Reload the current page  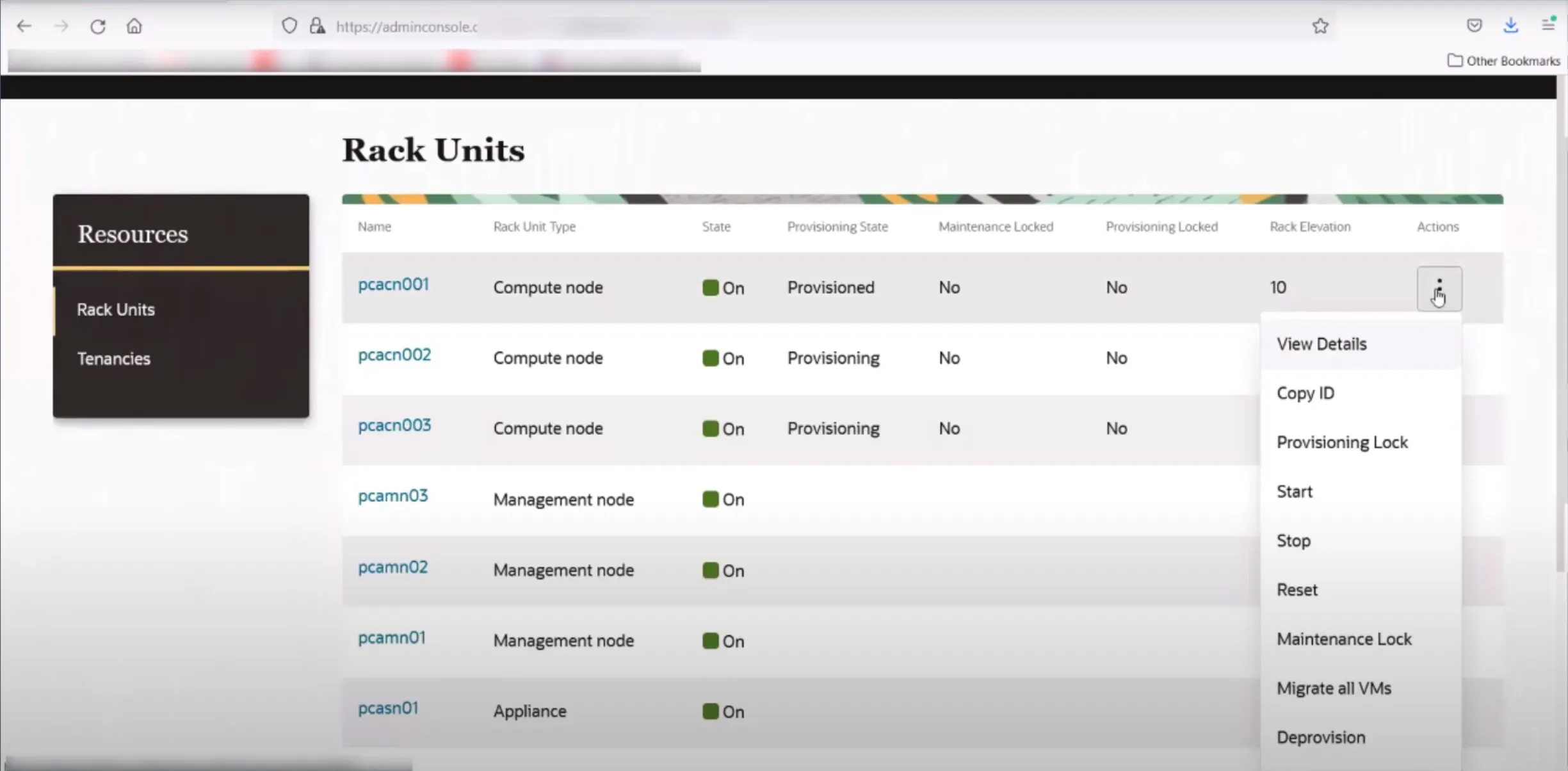[x=98, y=26]
